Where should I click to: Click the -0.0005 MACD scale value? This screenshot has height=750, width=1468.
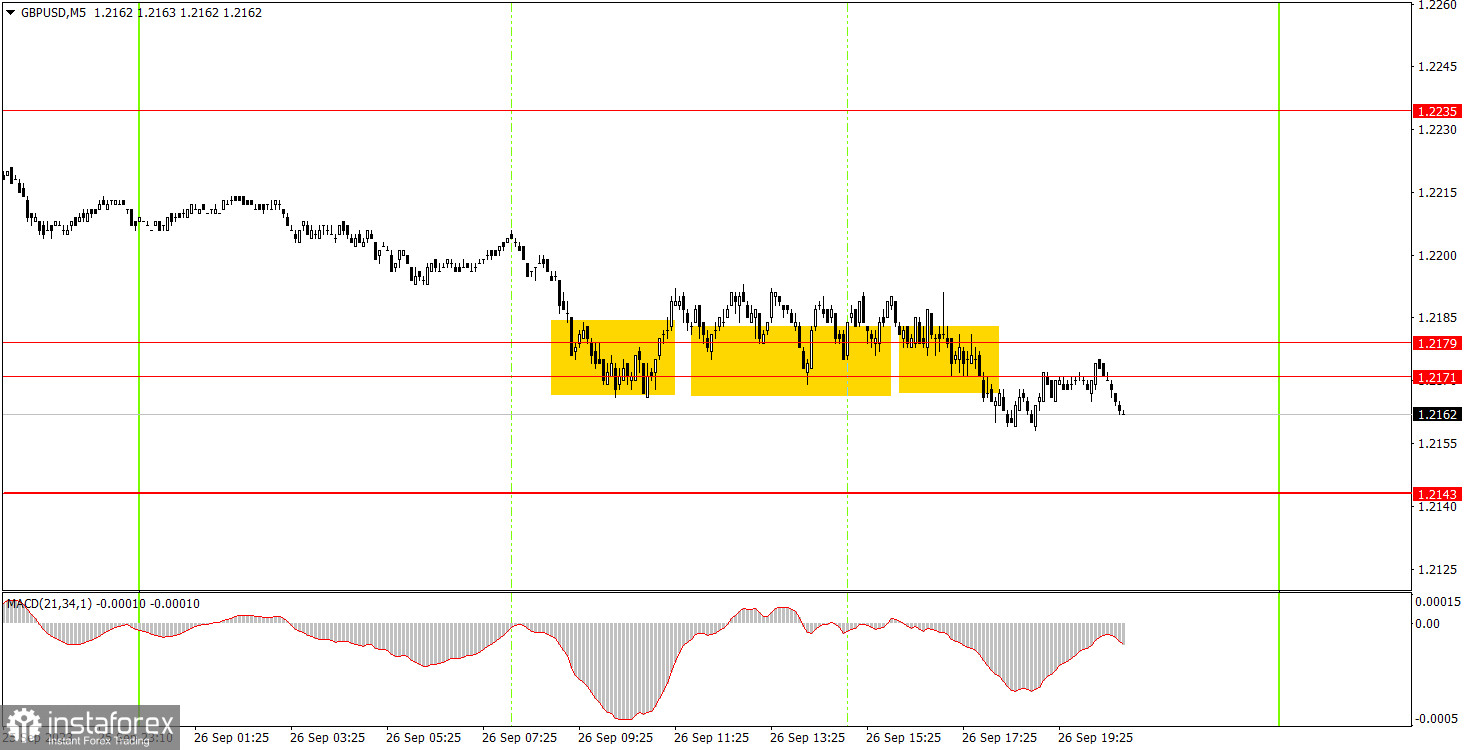[x=1437, y=720]
